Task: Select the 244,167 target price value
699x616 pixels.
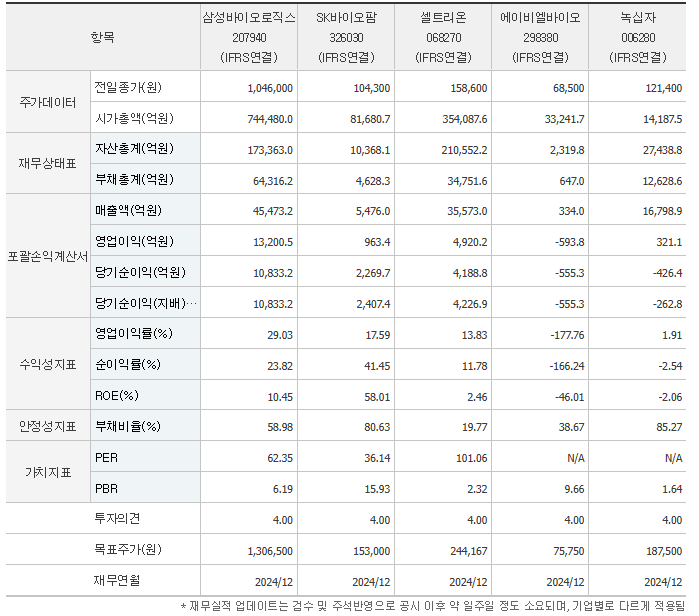Action: (469, 551)
